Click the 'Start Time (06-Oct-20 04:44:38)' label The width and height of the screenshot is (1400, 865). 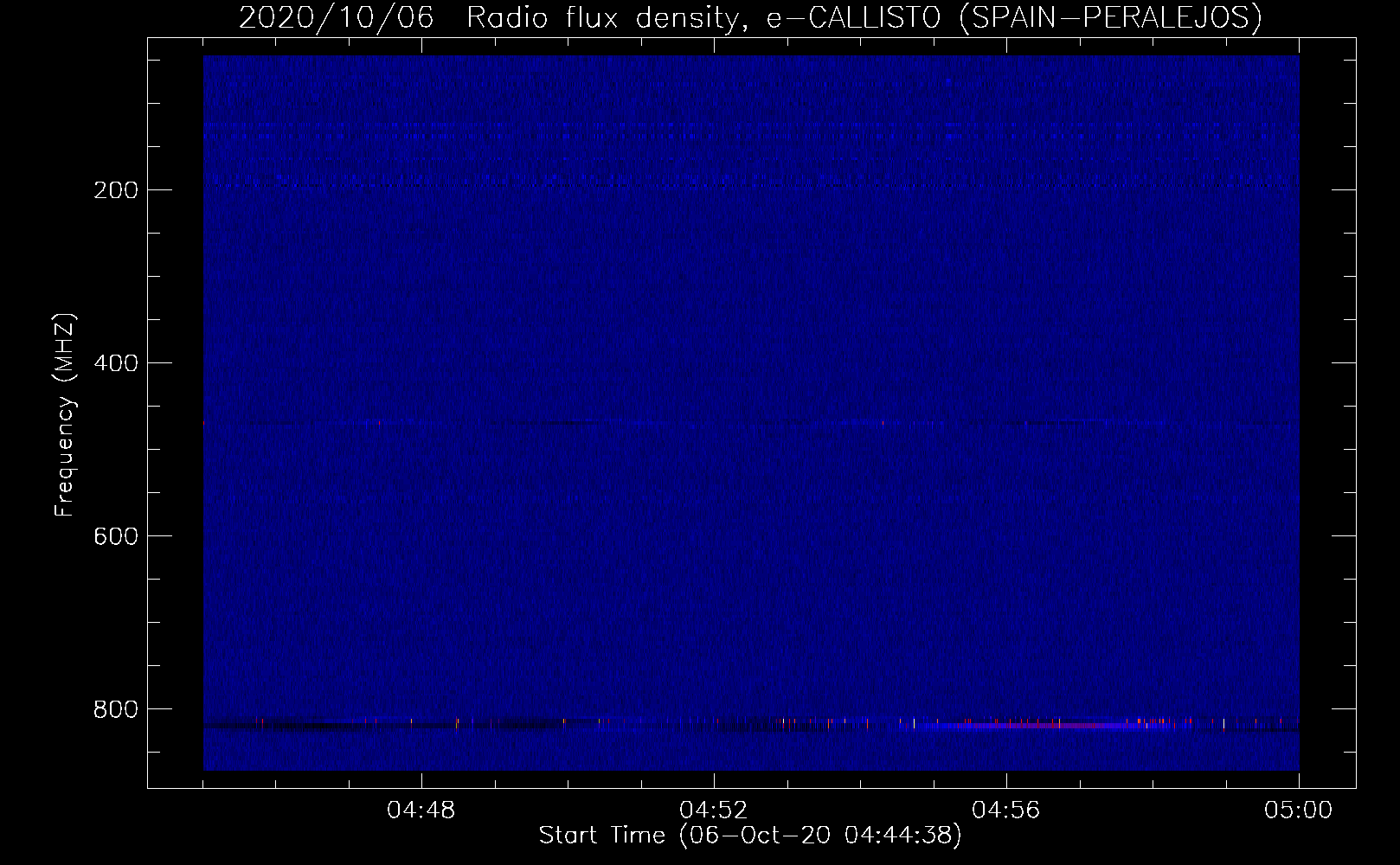click(x=750, y=836)
